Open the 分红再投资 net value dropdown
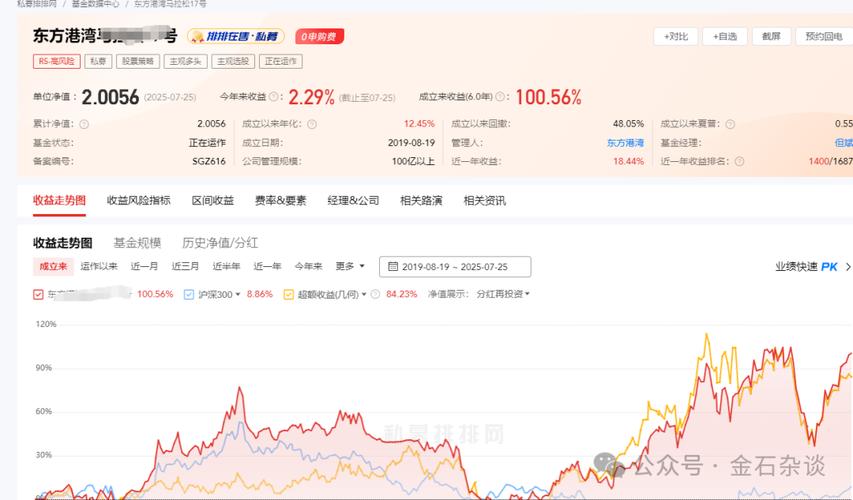Viewport: 853px width, 500px height. point(503,294)
